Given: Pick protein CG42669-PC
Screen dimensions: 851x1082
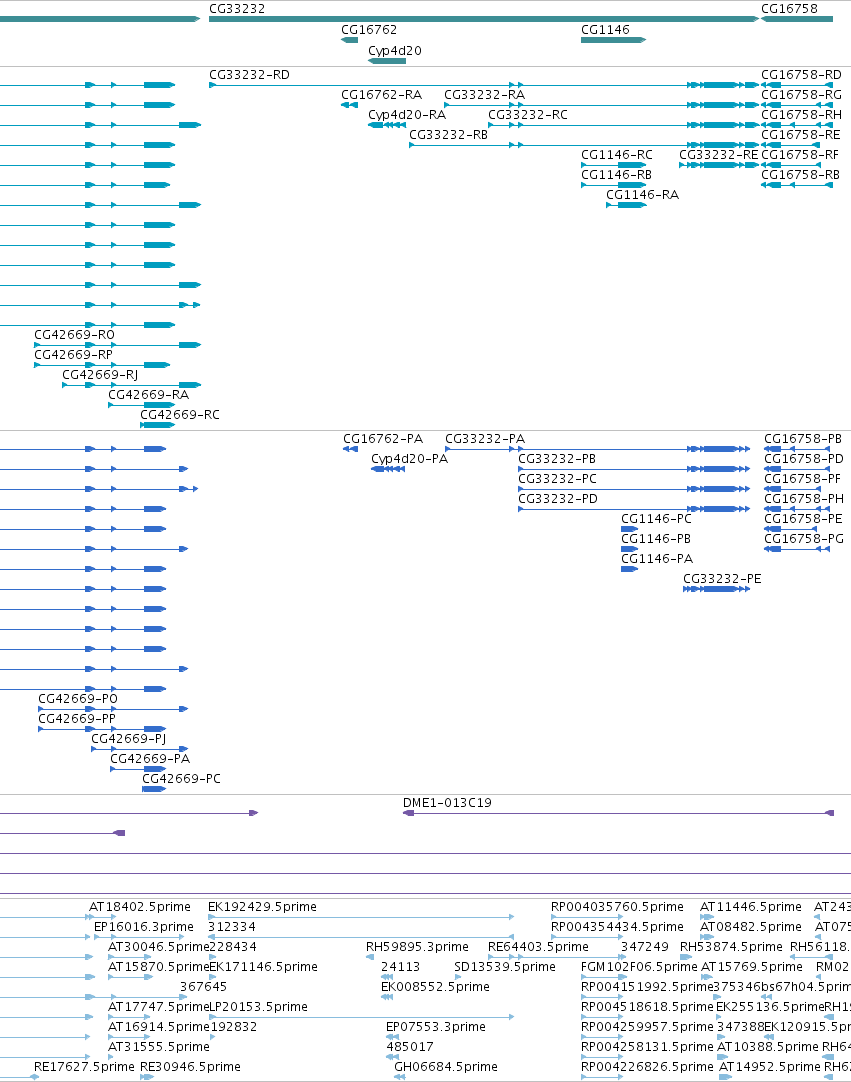Looking at the screenshot, I should (x=182, y=779).
